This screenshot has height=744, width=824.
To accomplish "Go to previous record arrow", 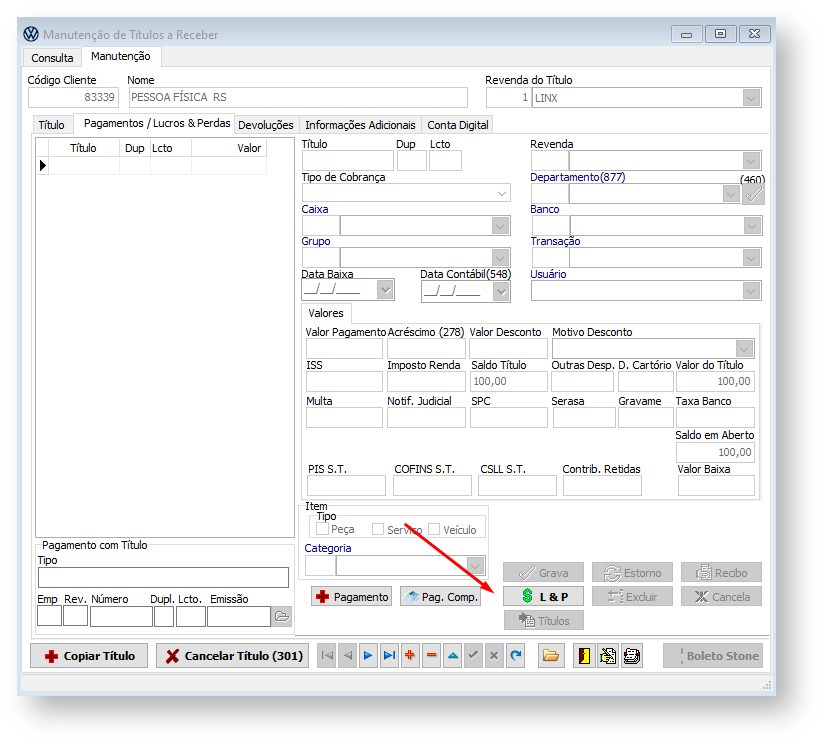I will coord(347,655).
